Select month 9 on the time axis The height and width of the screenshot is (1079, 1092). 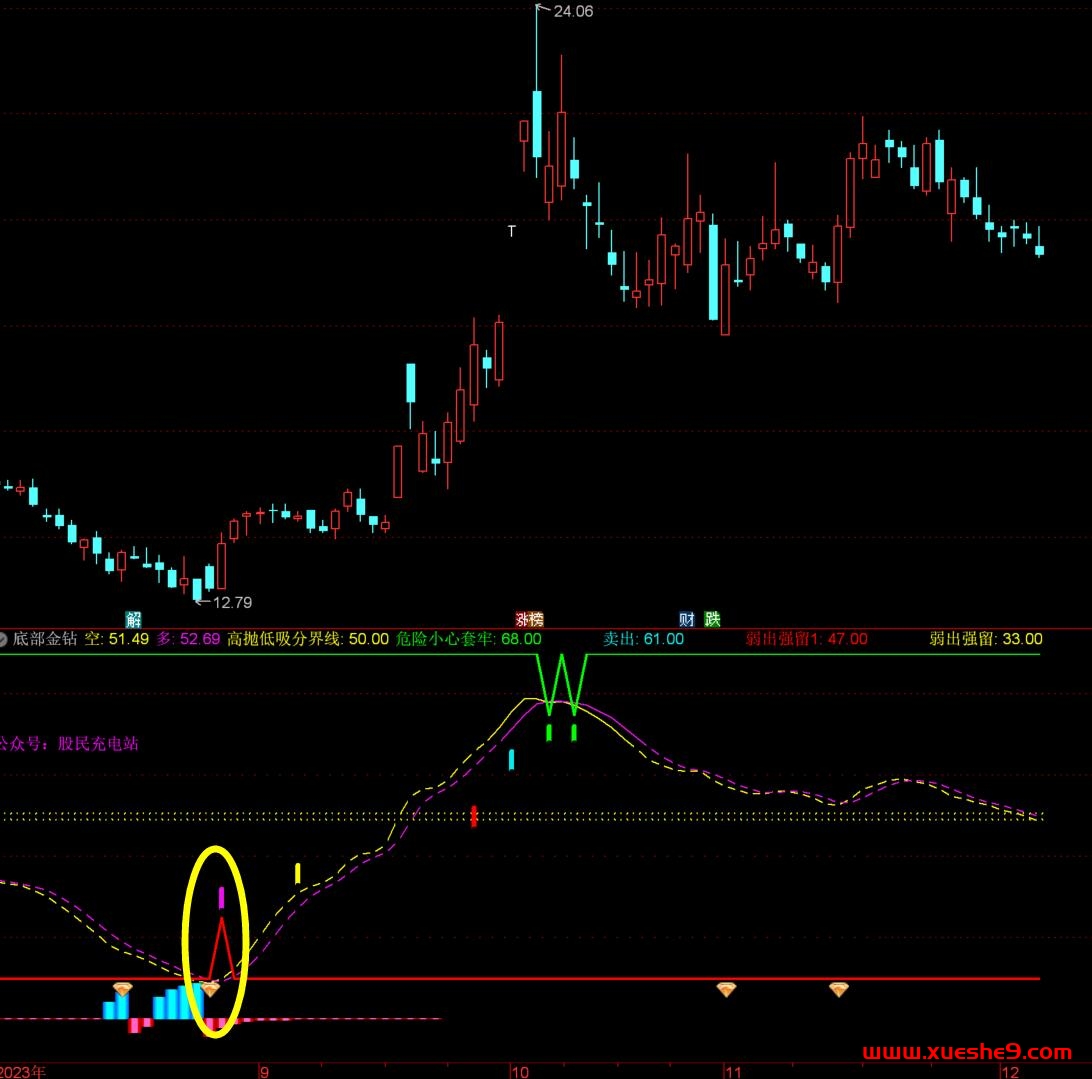265,1072
